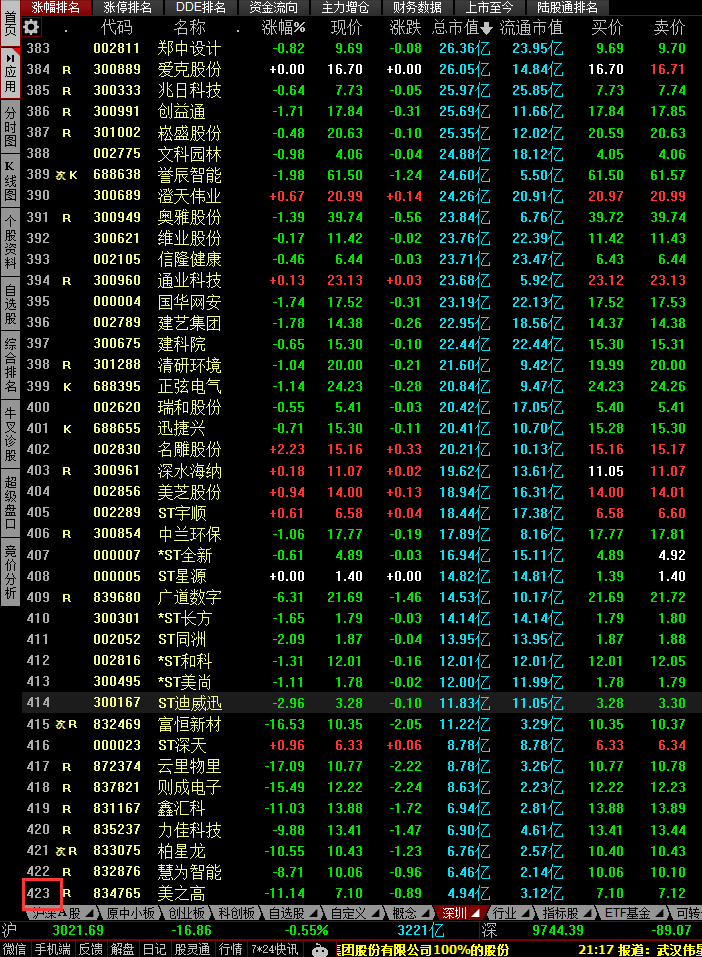This screenshot has width=702, height=957.
Task: Expand the 指标股 tab dropdown arrow
Action: (588, 913)
